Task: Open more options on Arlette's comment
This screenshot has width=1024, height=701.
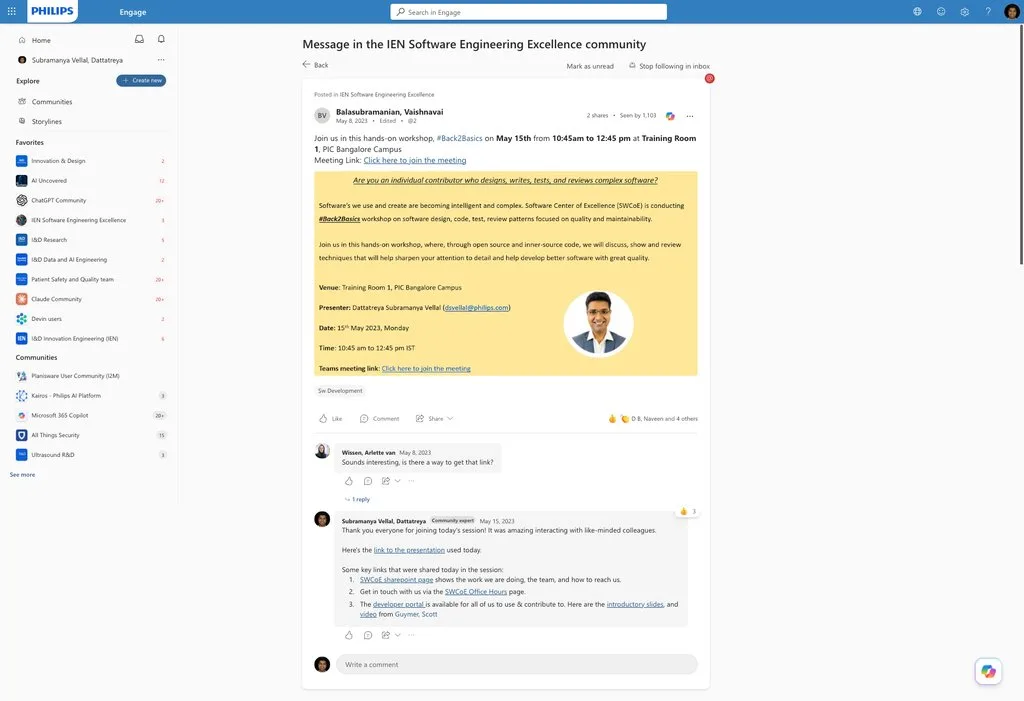Action: pos(411,481)
